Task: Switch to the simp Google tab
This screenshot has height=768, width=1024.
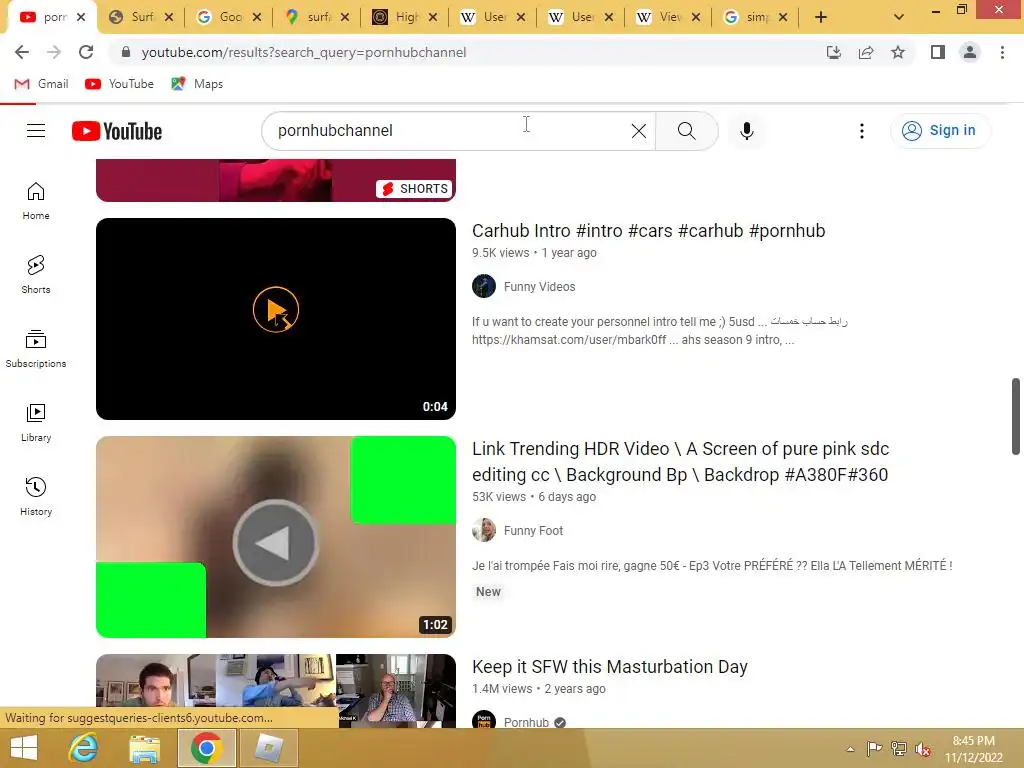Action: coord(758,17)
